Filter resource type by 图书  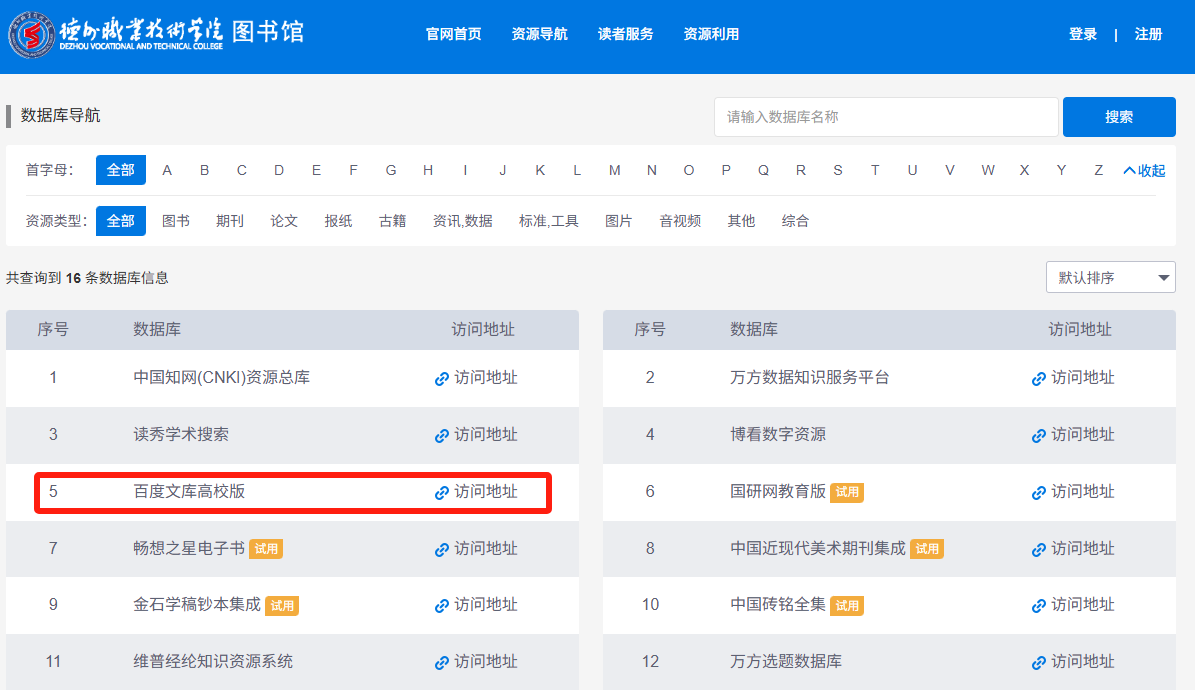tap(176, 221)
